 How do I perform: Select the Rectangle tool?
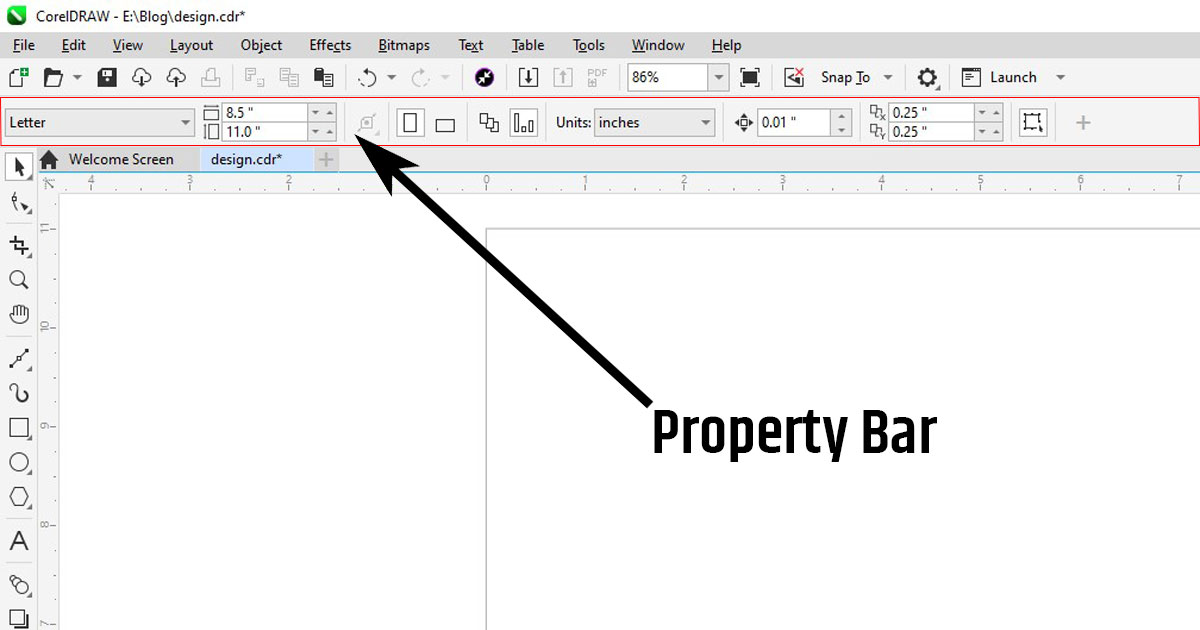tap(19, 428)
